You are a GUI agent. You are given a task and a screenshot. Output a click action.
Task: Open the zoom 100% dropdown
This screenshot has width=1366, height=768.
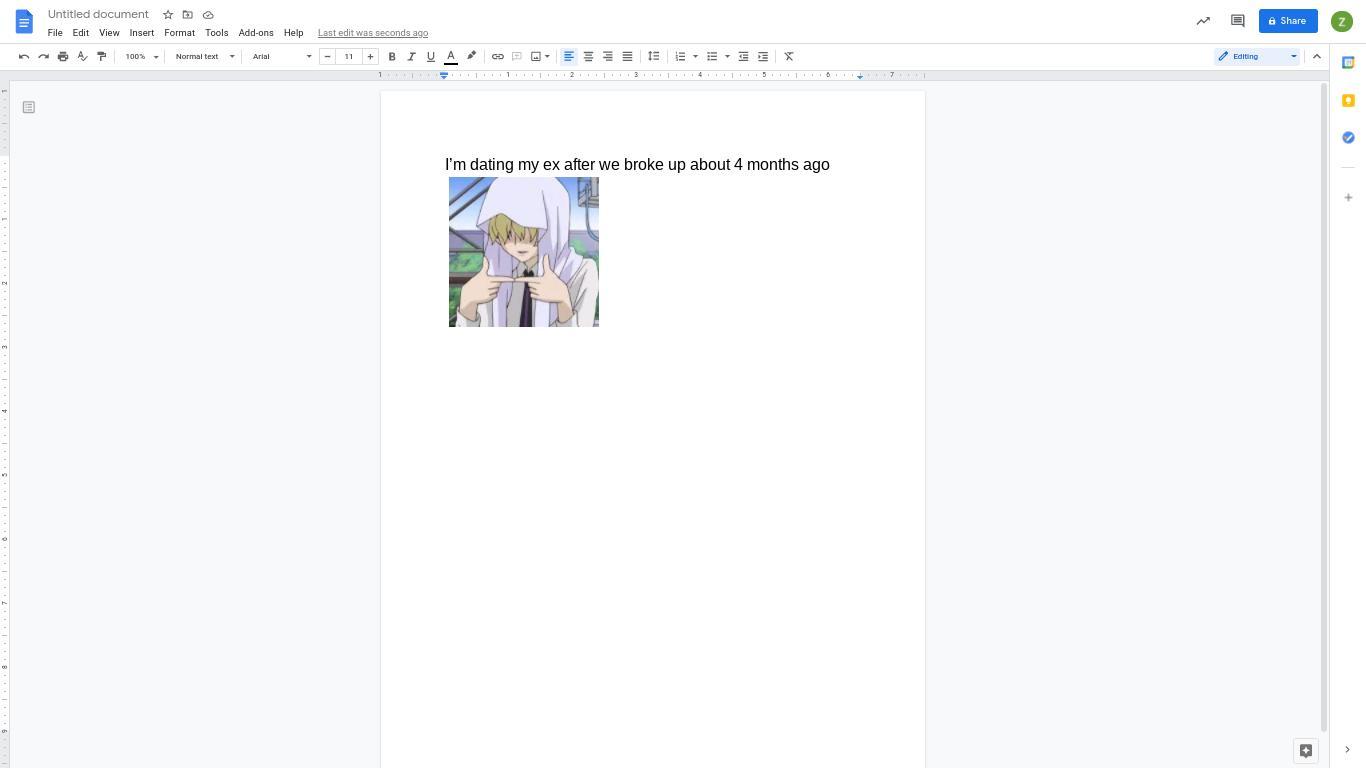142,57
